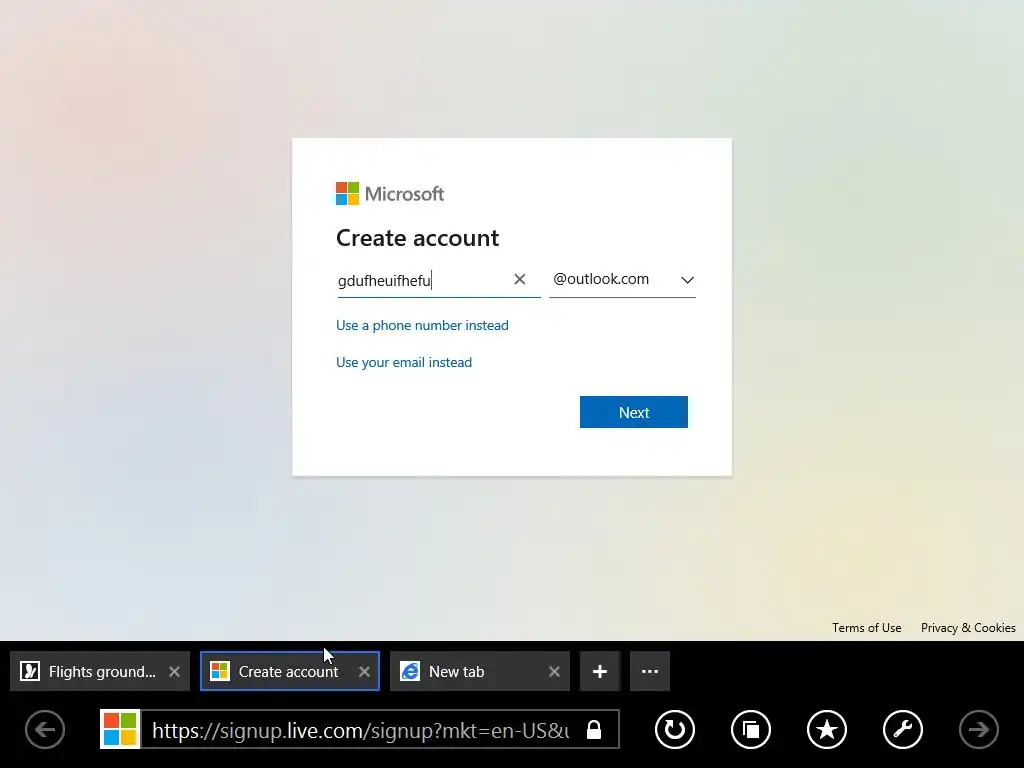1024x768 pixels.
Task: Open page tools wrench icon
Action: [903, 729]
